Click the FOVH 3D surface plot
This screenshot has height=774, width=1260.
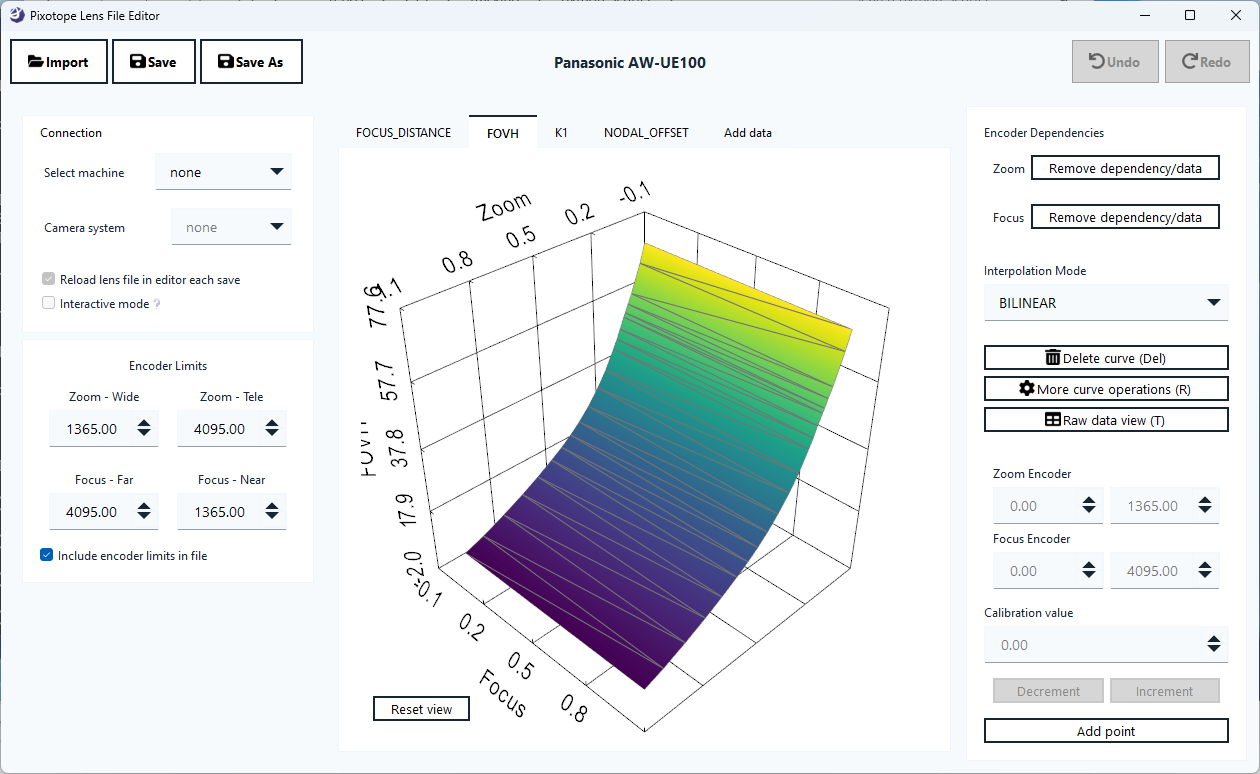pos(645,450)
